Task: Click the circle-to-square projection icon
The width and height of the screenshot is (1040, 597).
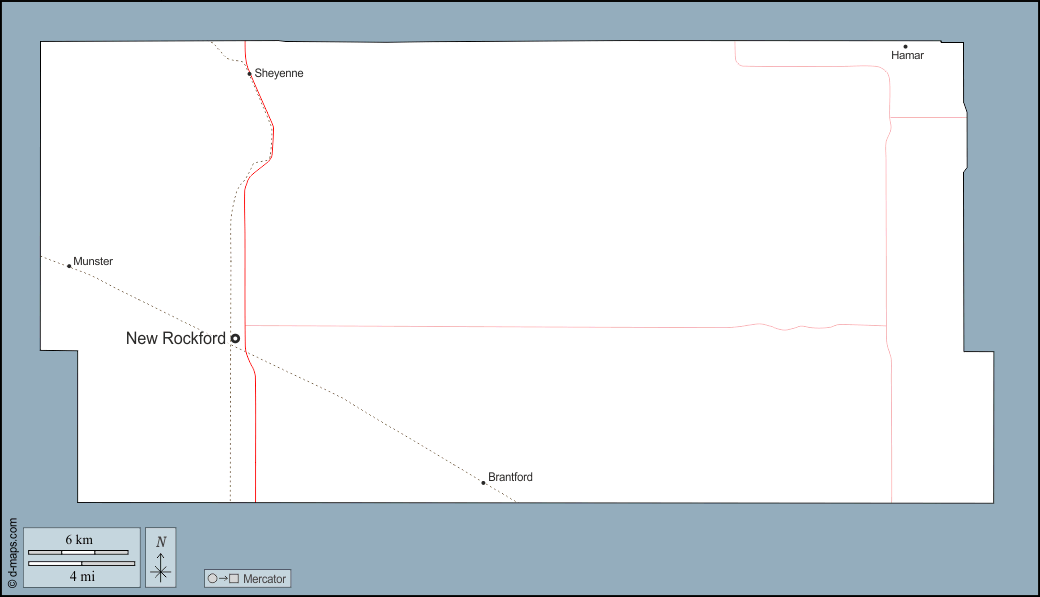Action: (x=222, y=579)
